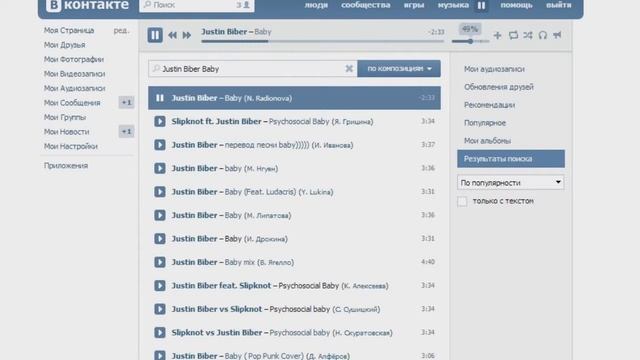Screen dimensions: 640x360
Task: Play Slipknot ft. Justin Biber Psychosocial Baby (Я. Гришина)
Action: (x=160, y=121)
